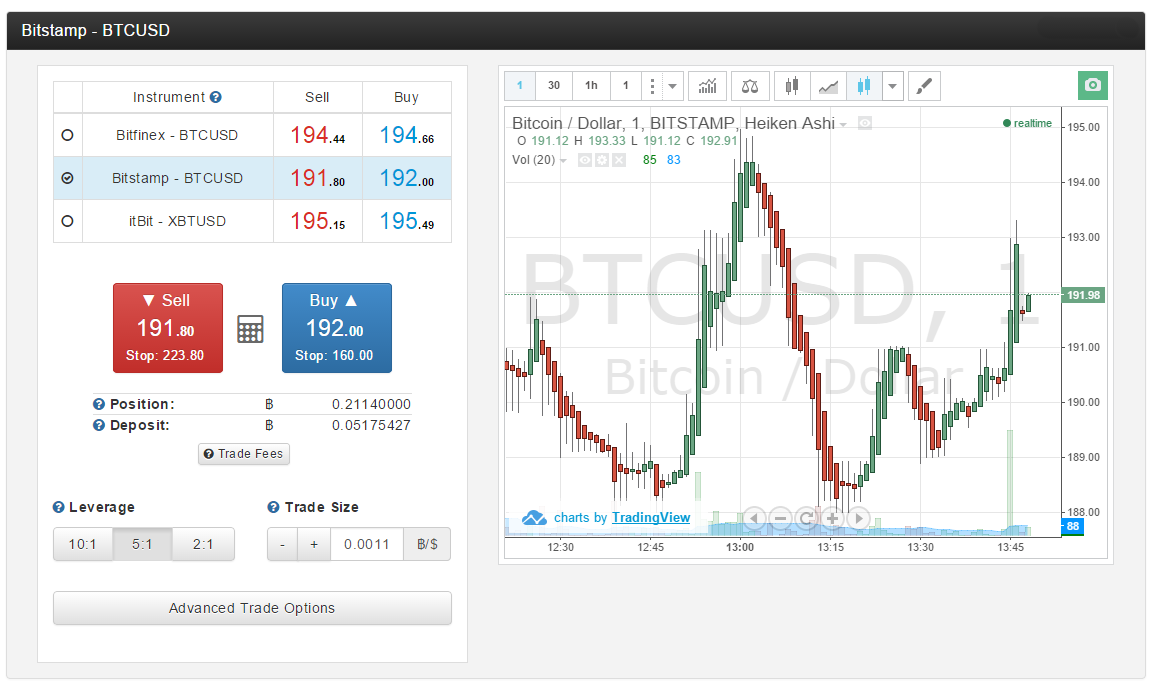Select the Candles chart style
Image resolution: width=1161 pixels, height=692 pixels.
[792, 86]
